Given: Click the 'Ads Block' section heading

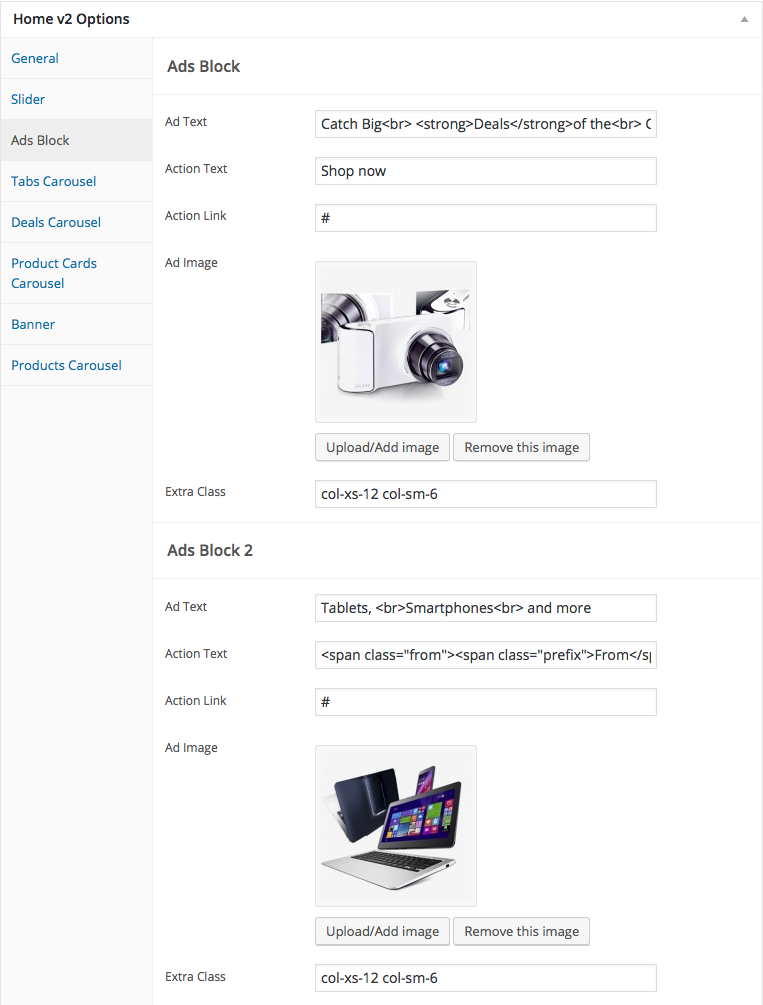Looking at the screenshot, I should click(203, 67).
